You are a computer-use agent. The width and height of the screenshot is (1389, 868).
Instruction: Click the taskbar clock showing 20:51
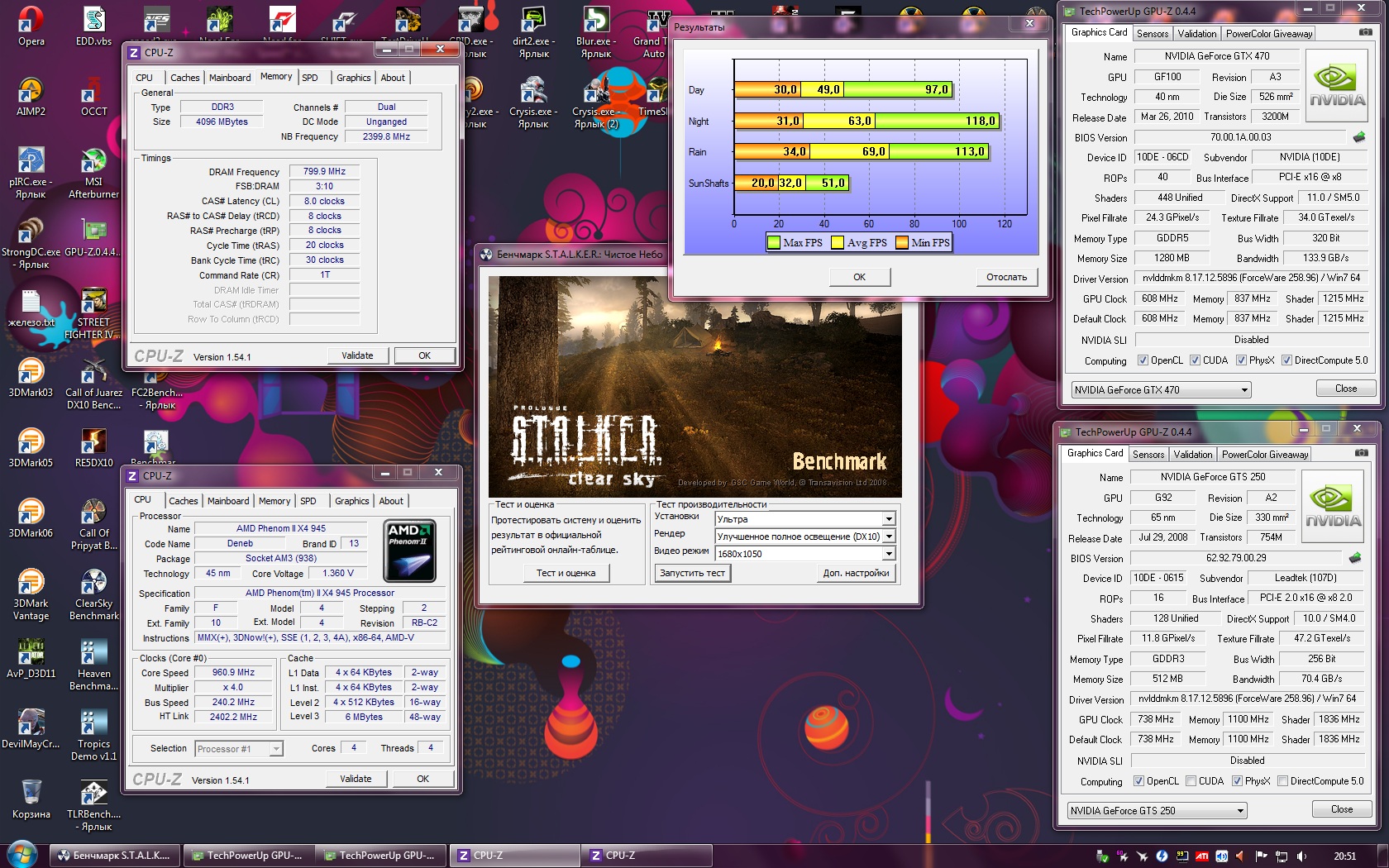click(x=1344, y=856)
